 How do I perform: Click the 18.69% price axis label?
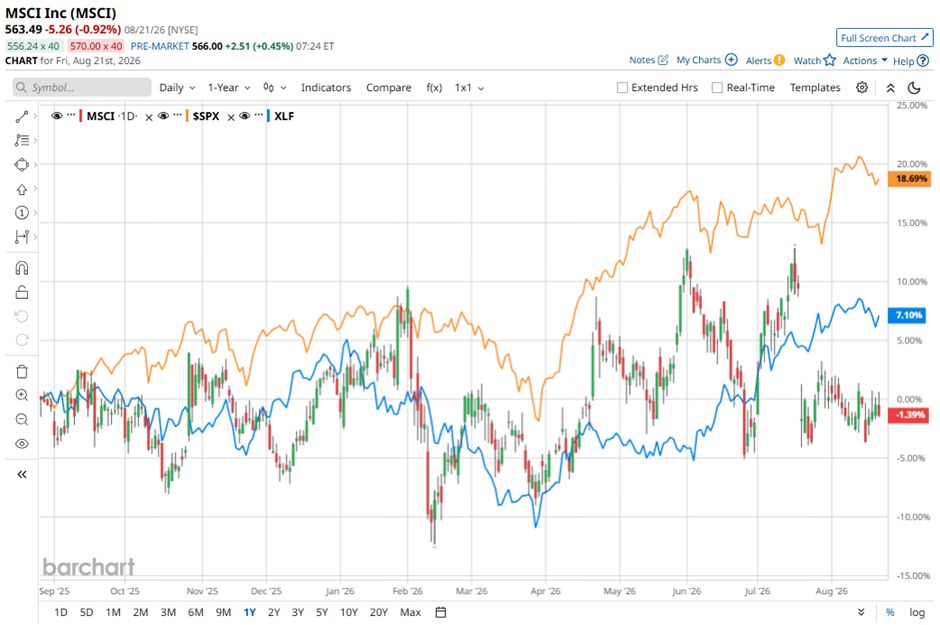click(x=909, y=179)
